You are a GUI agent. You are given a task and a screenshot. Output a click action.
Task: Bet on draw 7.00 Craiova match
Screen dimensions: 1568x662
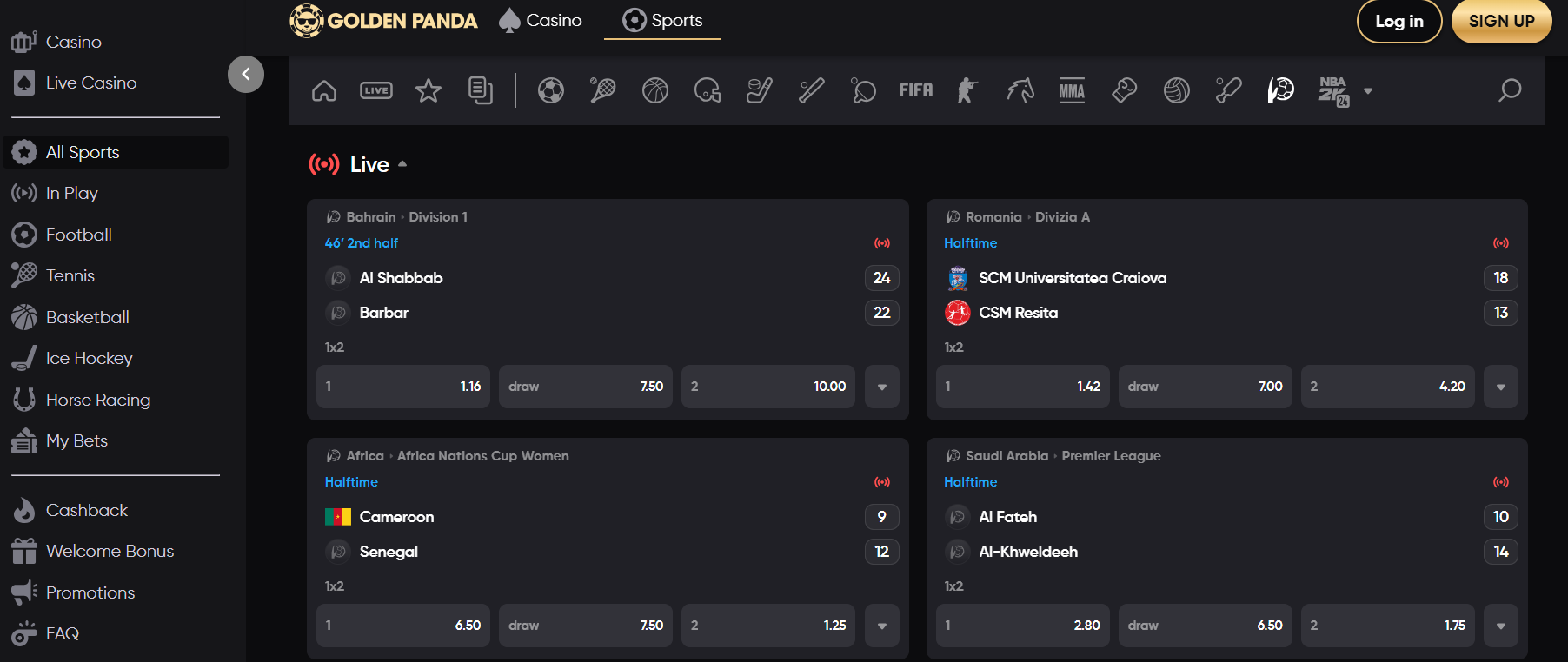coord(1206,387)
